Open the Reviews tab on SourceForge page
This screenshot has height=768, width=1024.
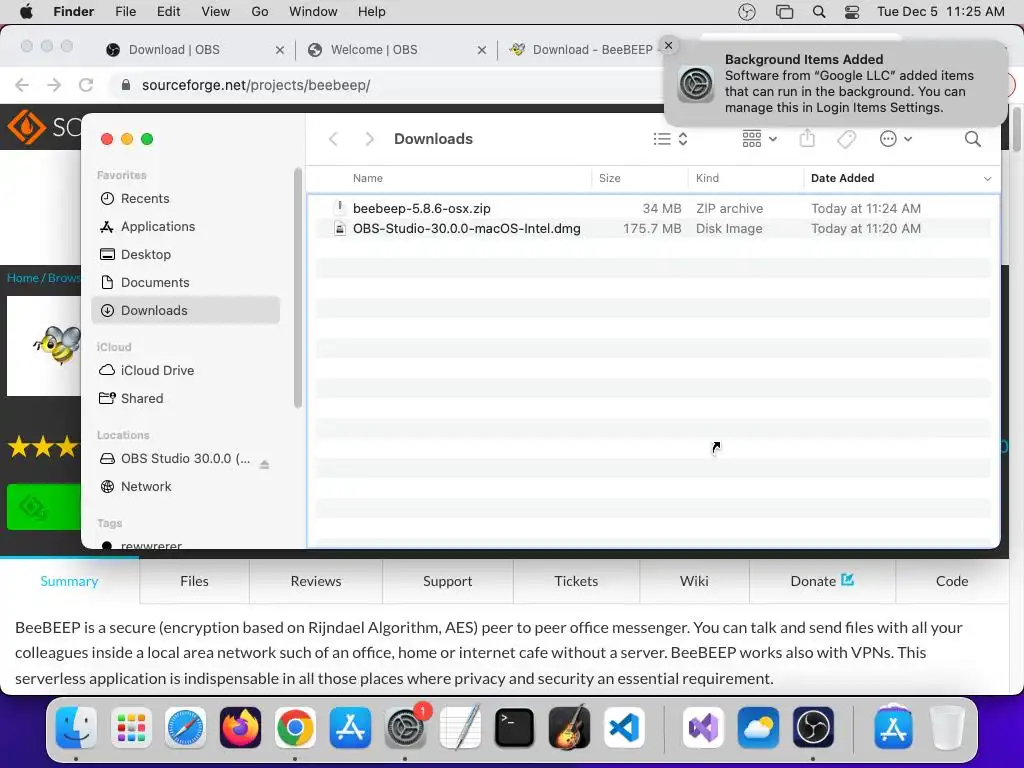(316, 581)
